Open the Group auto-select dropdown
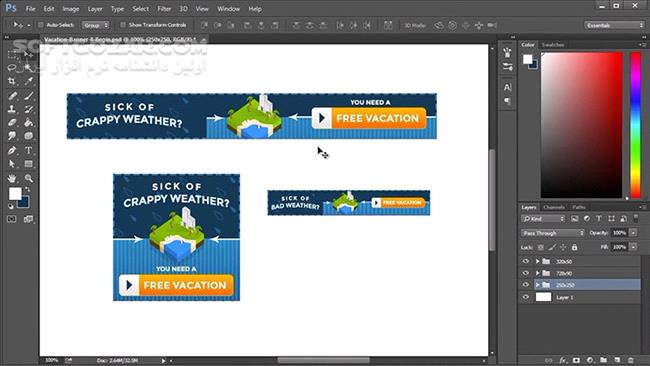 coord(95,25)
